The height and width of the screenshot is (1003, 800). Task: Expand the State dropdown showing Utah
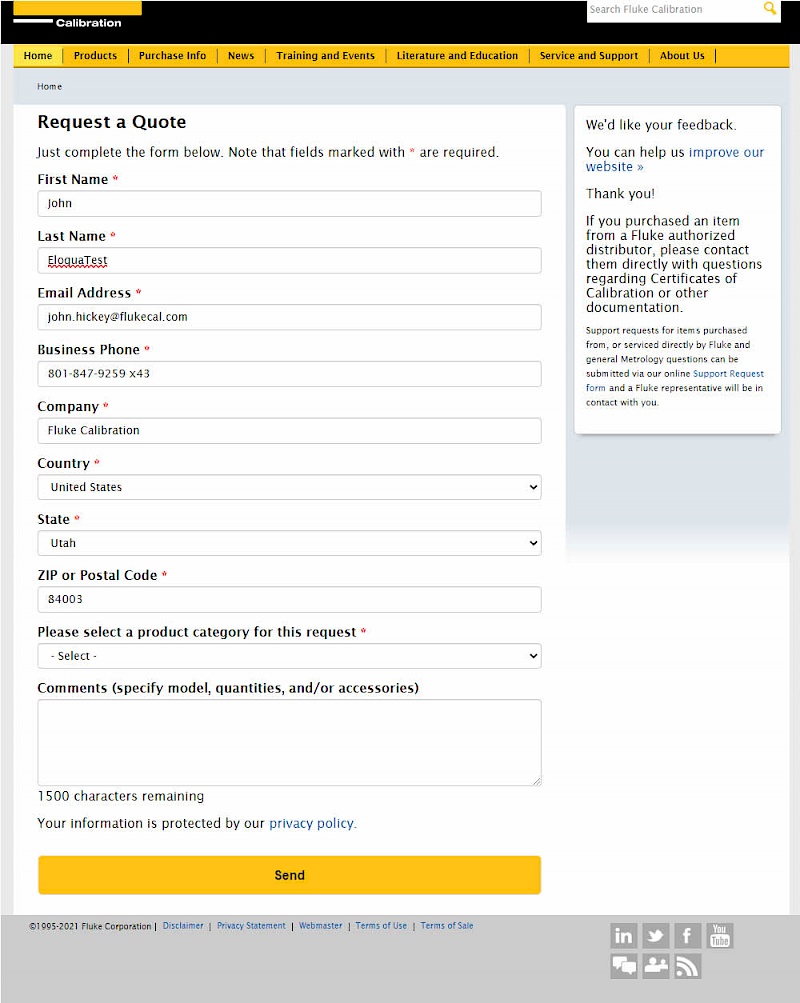pos(289,543)
